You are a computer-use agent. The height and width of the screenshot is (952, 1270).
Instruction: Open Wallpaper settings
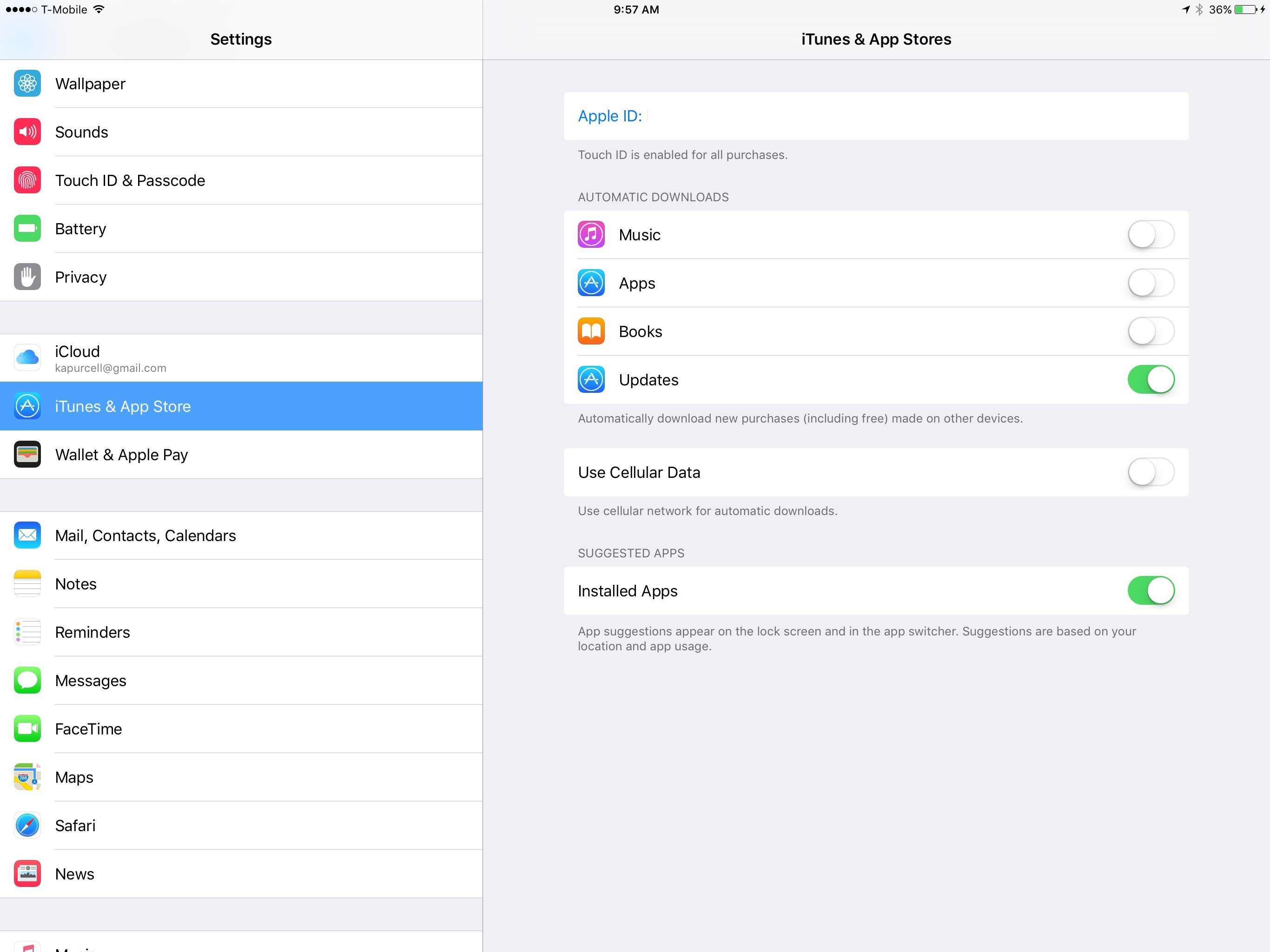[x=241, y=84]
